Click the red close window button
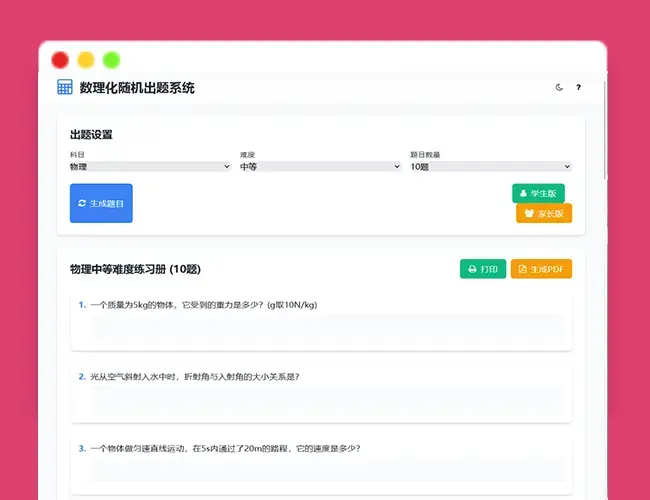 pyautogui.click(x=60, y=60)
